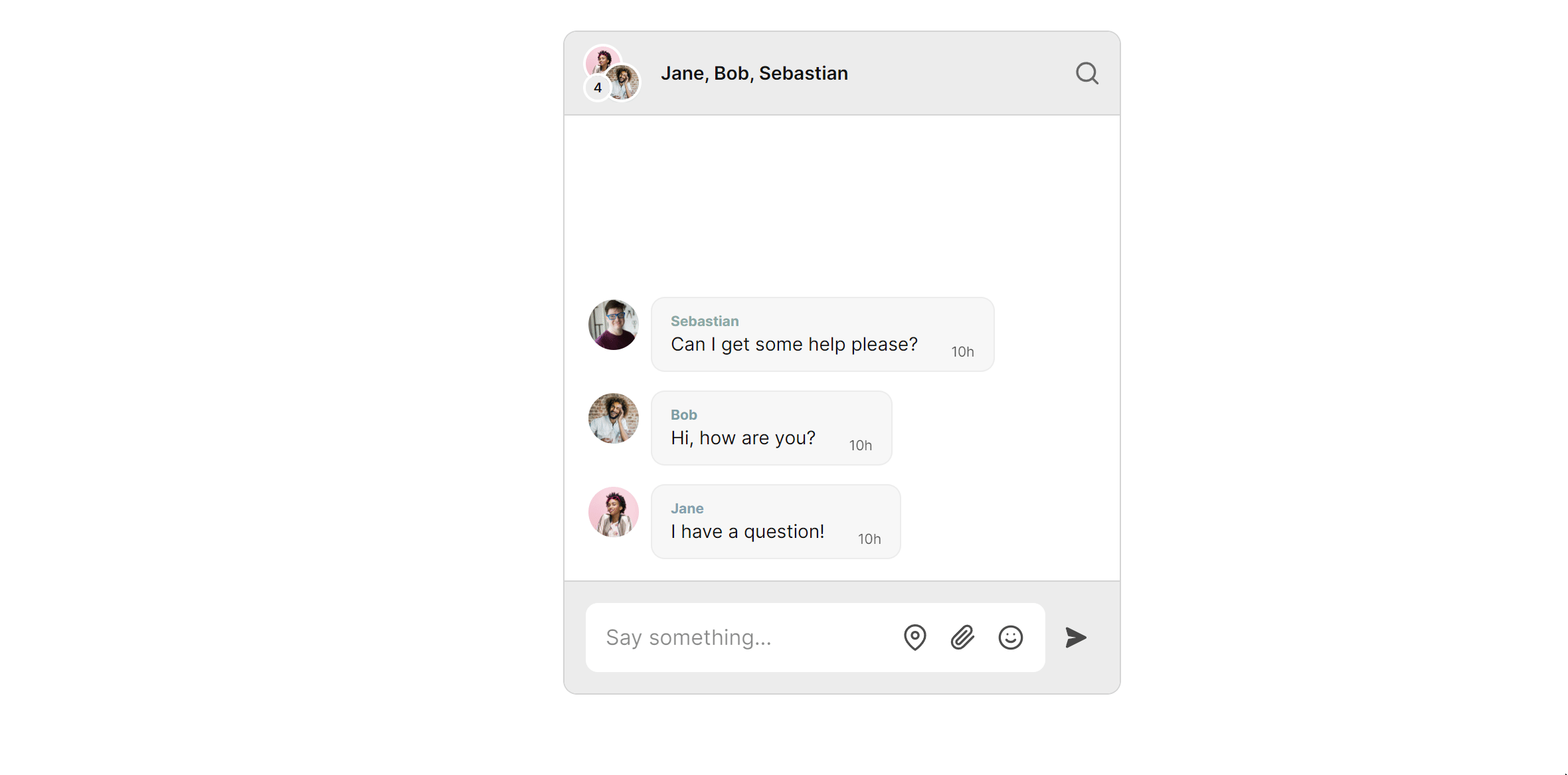Viewport: 1568px width, 775px height.
Task: Click the sender name Sebastian above his message
Action: (x=704, y=321)
